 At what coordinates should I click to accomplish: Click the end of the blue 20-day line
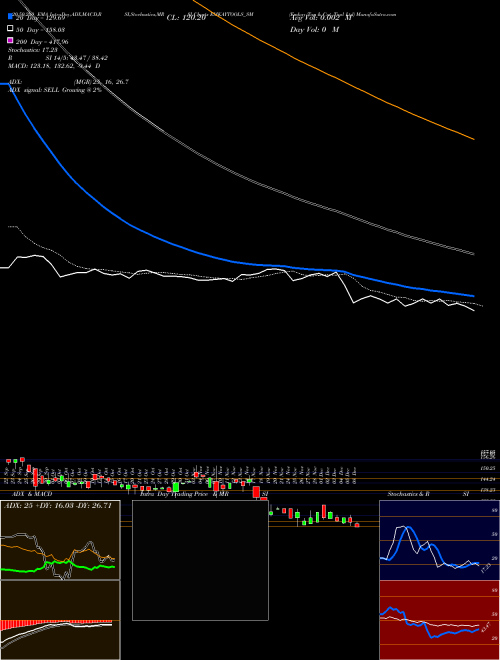473,296
